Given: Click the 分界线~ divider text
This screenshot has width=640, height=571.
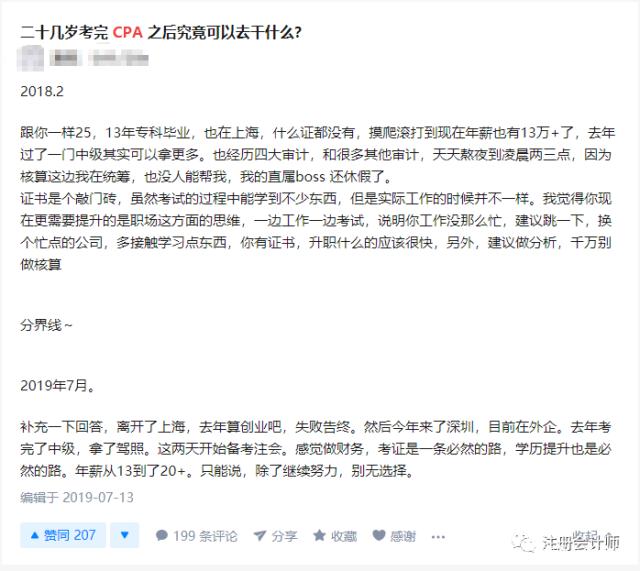Looking at the screenshot, I should click(46, 325).
